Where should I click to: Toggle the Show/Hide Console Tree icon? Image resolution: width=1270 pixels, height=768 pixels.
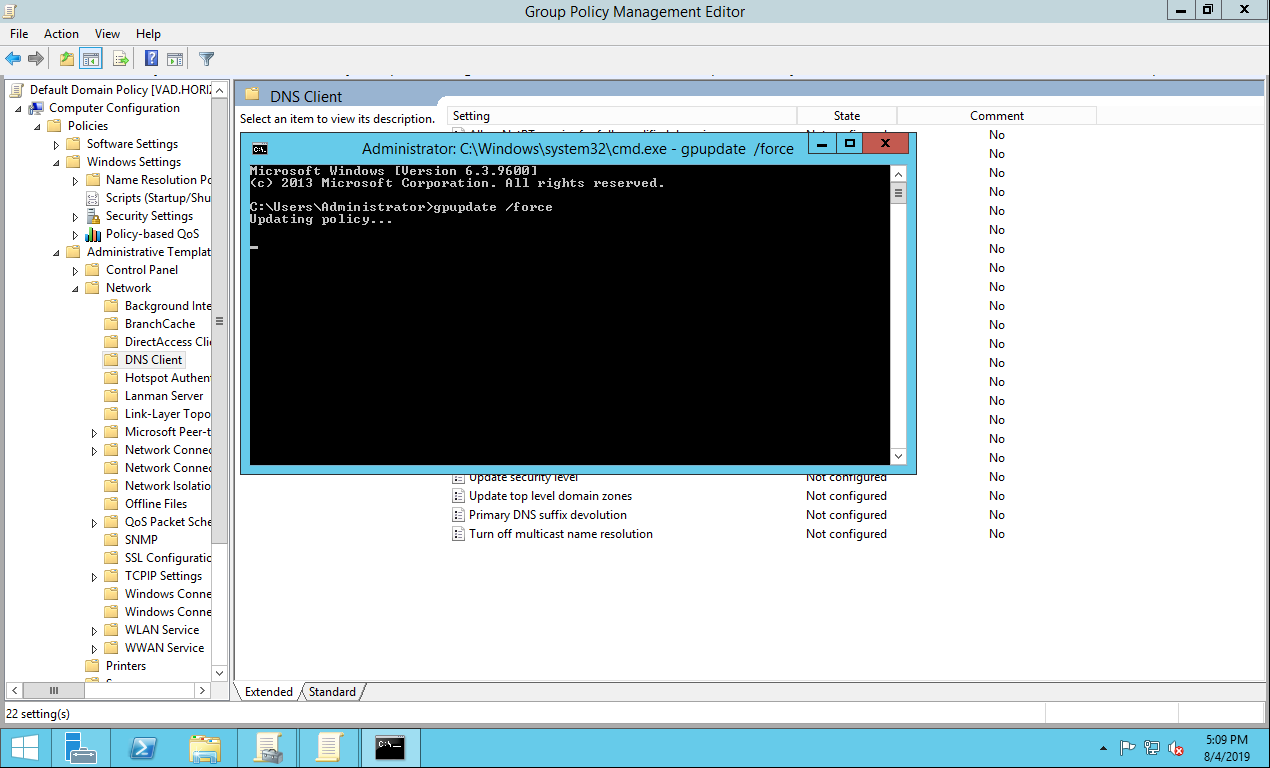click(91, 59)
